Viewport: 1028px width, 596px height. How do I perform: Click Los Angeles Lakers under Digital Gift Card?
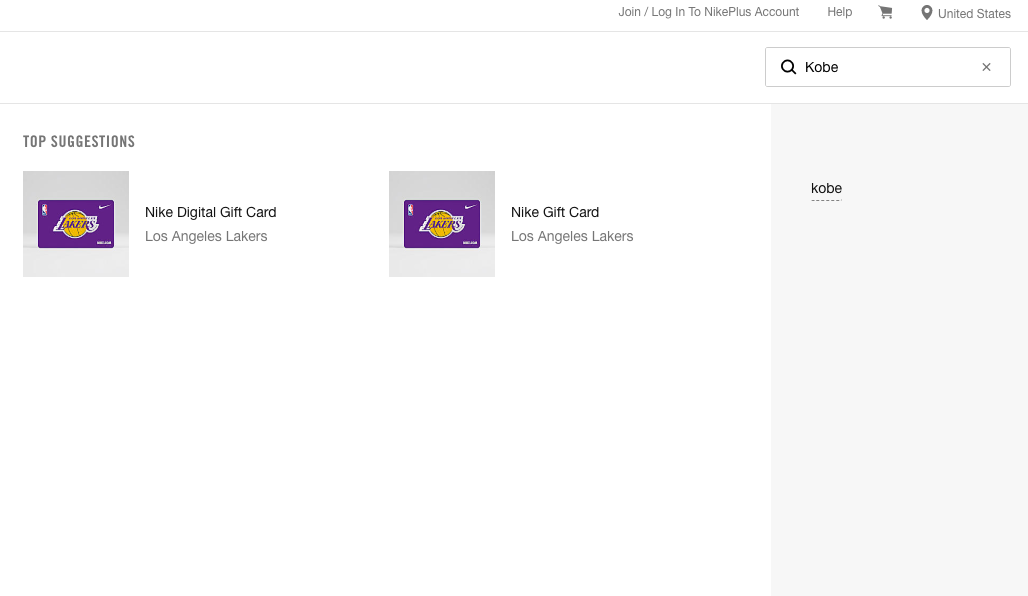[x=206, y=236]
